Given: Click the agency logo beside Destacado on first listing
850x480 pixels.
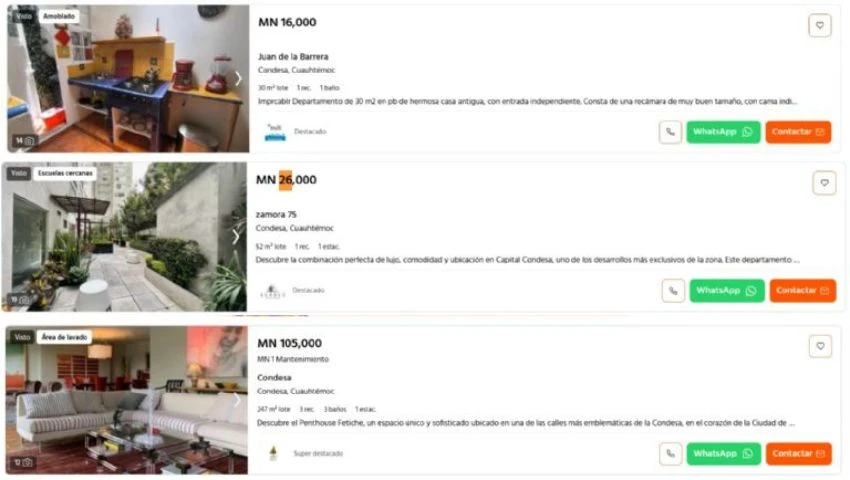Looking at the screenshot, I should click(x=275, y=132).
